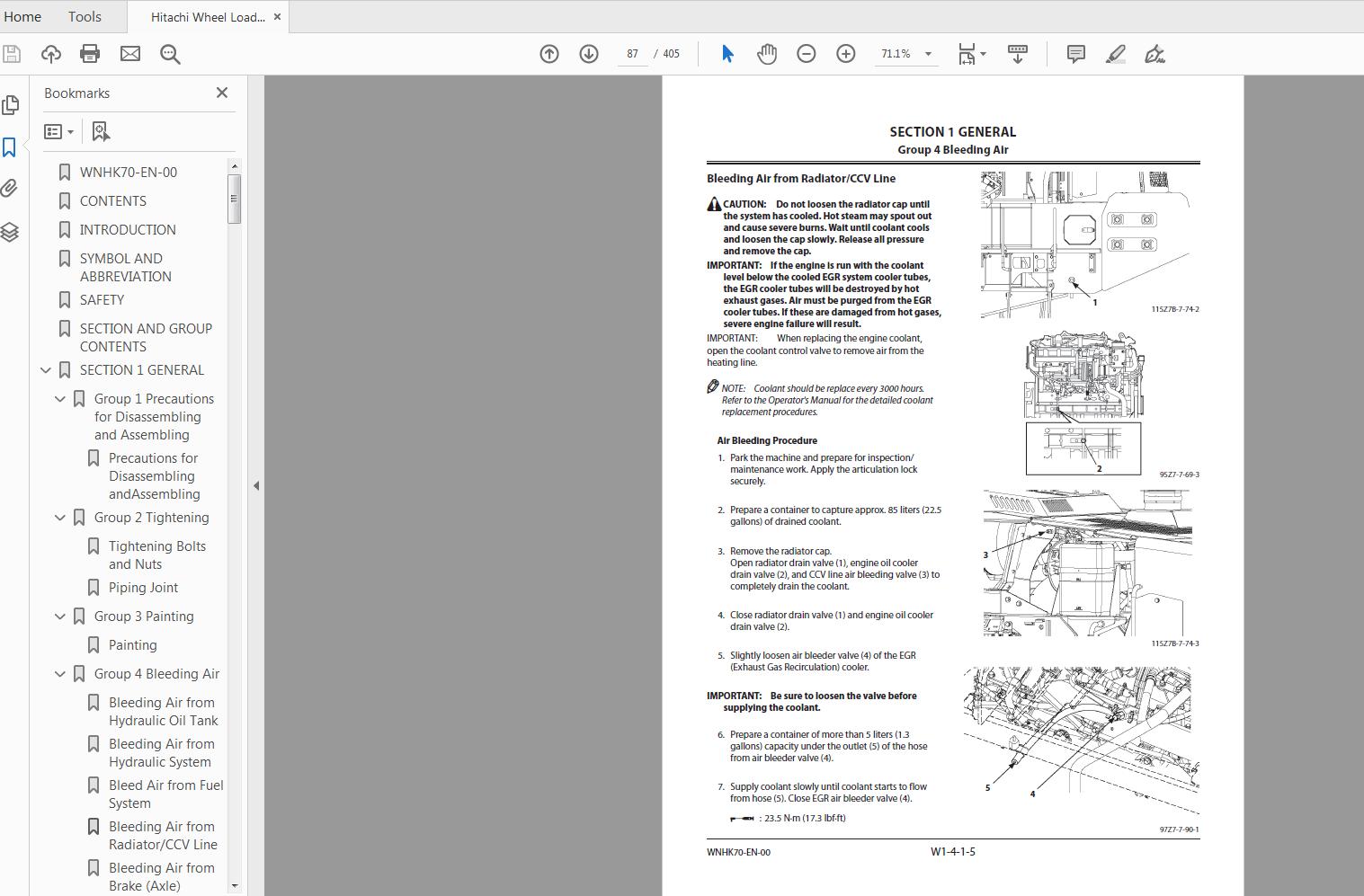Open the Comment tool

[x=1074, y=53]
